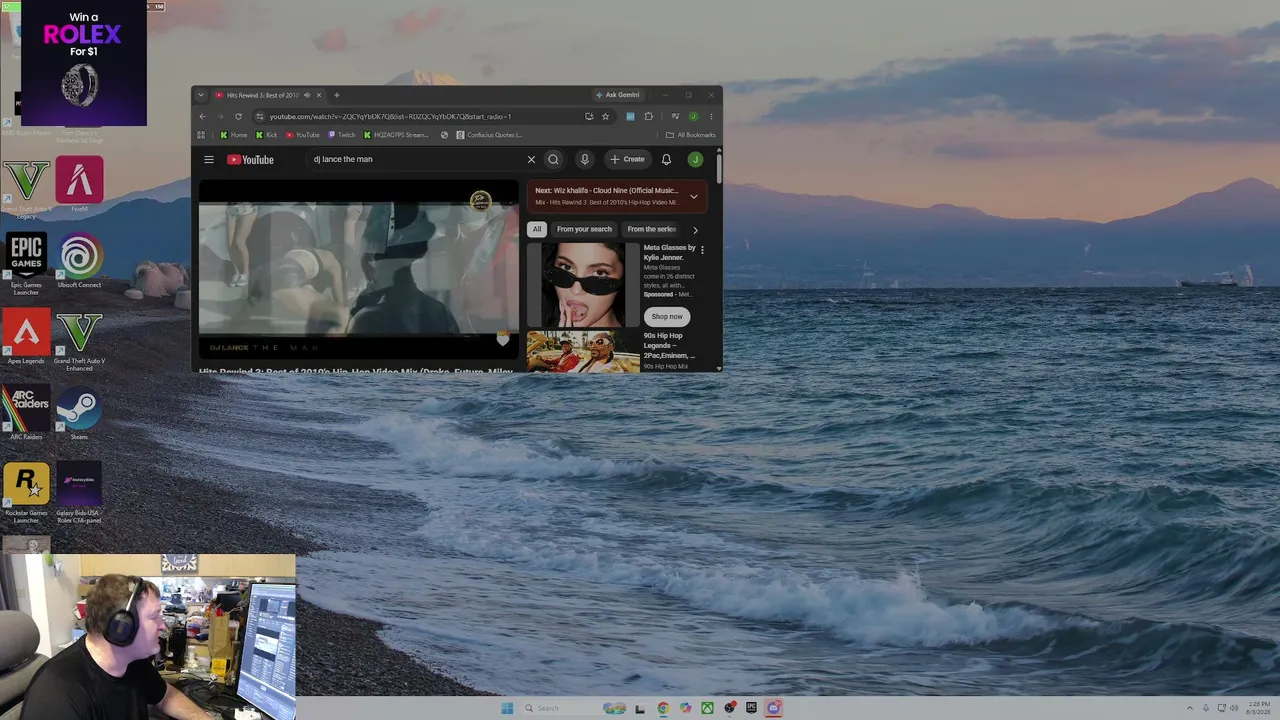Collapse the Next playlist panel chevron

pyautogui.click(x=694, y=196)
